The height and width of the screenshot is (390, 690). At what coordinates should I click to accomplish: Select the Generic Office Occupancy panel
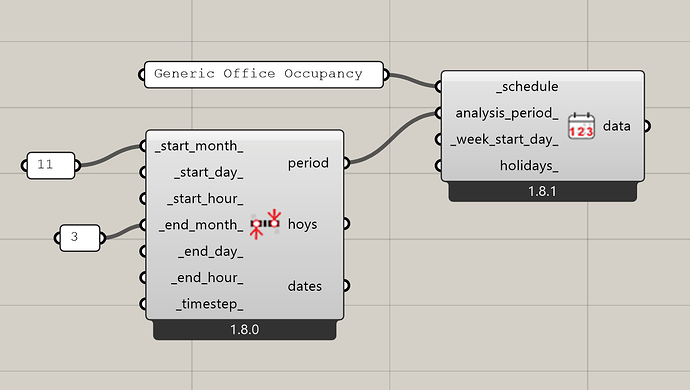pyautogui.click(x=264, y=74)
